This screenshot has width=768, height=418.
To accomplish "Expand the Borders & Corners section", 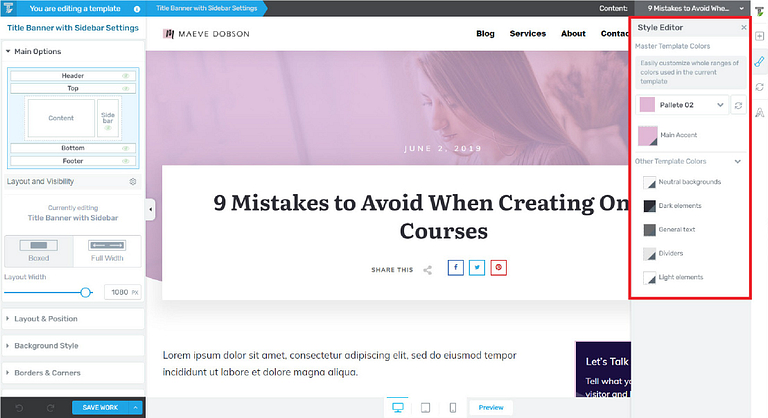I will pos(73,372).
